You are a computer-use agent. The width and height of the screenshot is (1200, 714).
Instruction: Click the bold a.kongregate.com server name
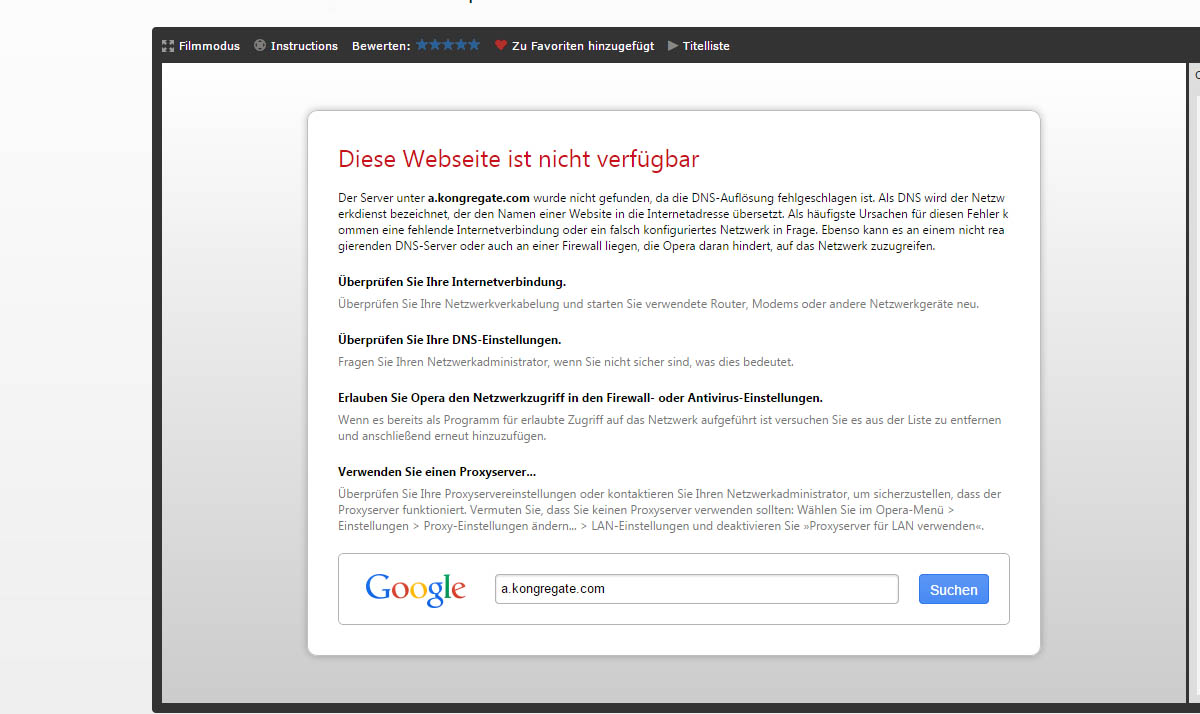[478, 198]
